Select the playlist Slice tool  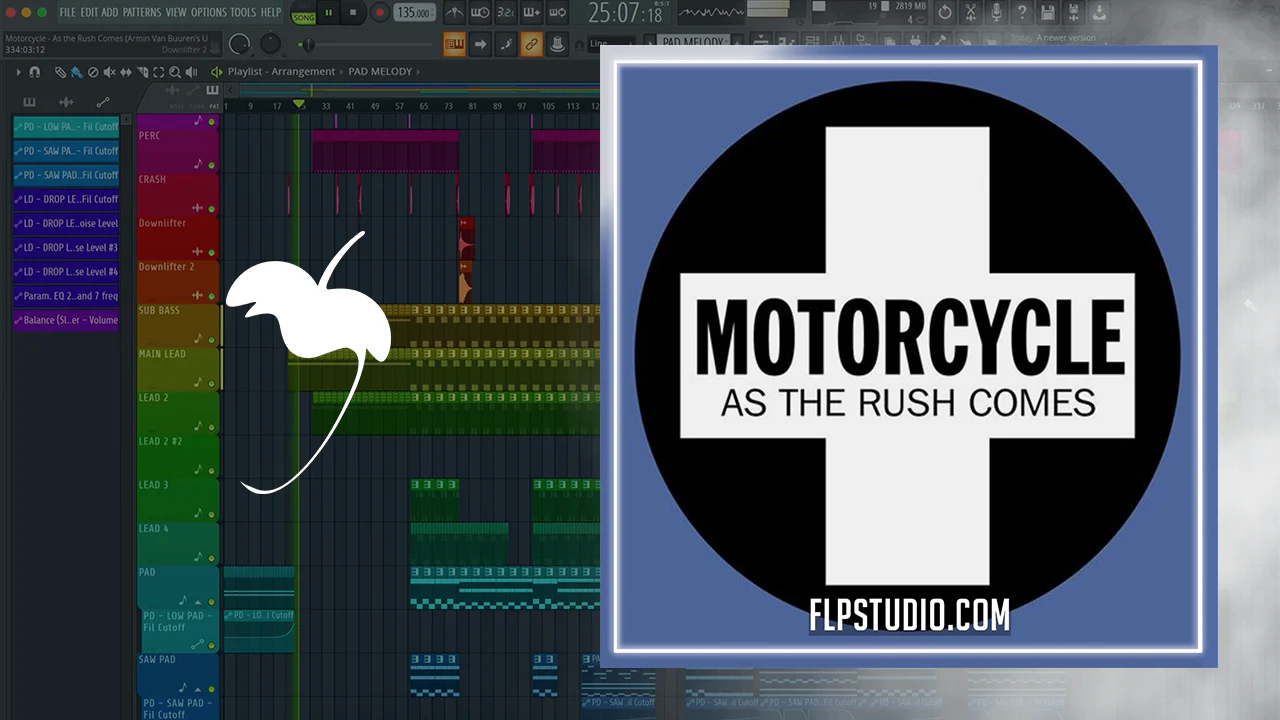[142, 72]
